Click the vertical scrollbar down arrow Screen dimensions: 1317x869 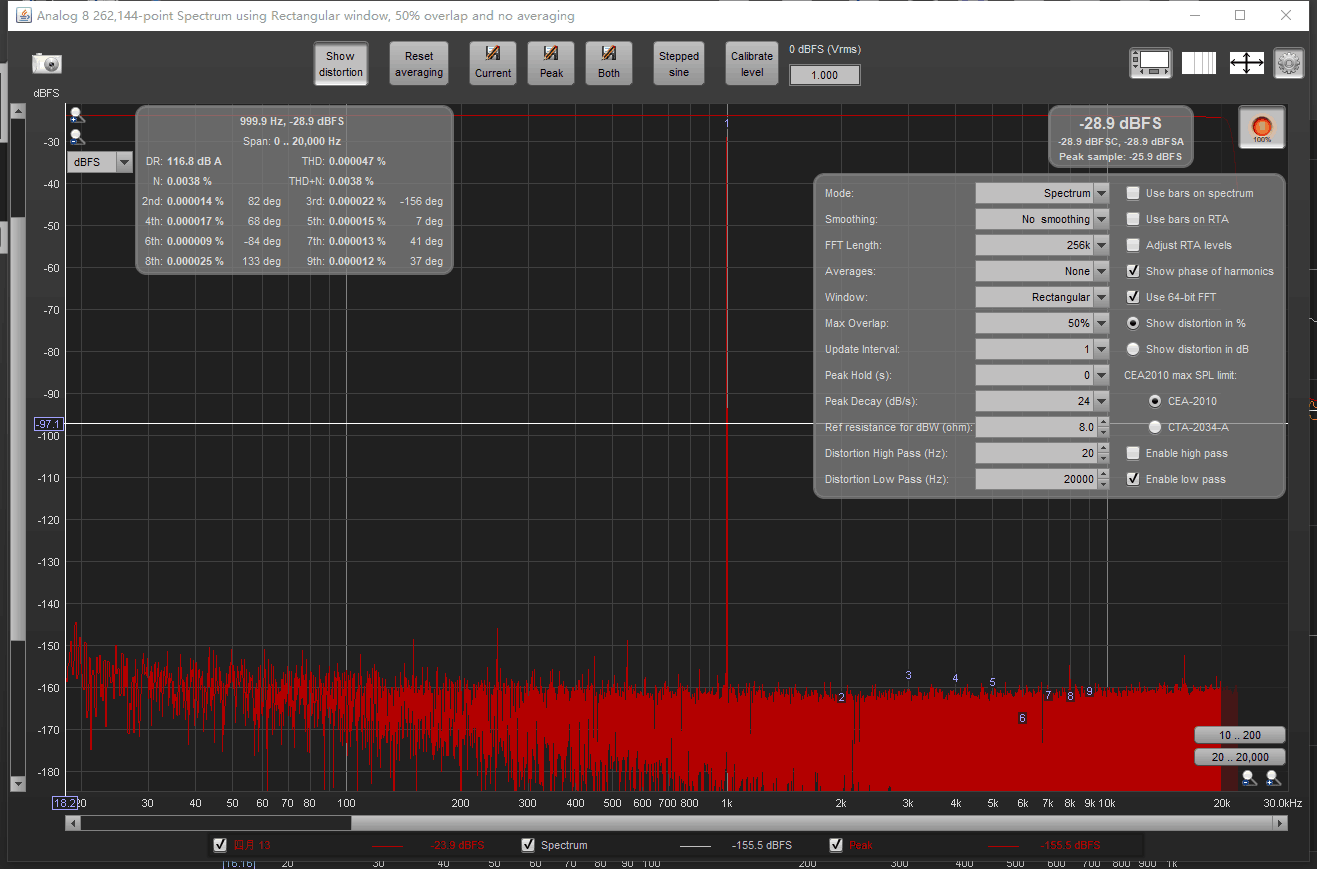click(x=17, y=785)
